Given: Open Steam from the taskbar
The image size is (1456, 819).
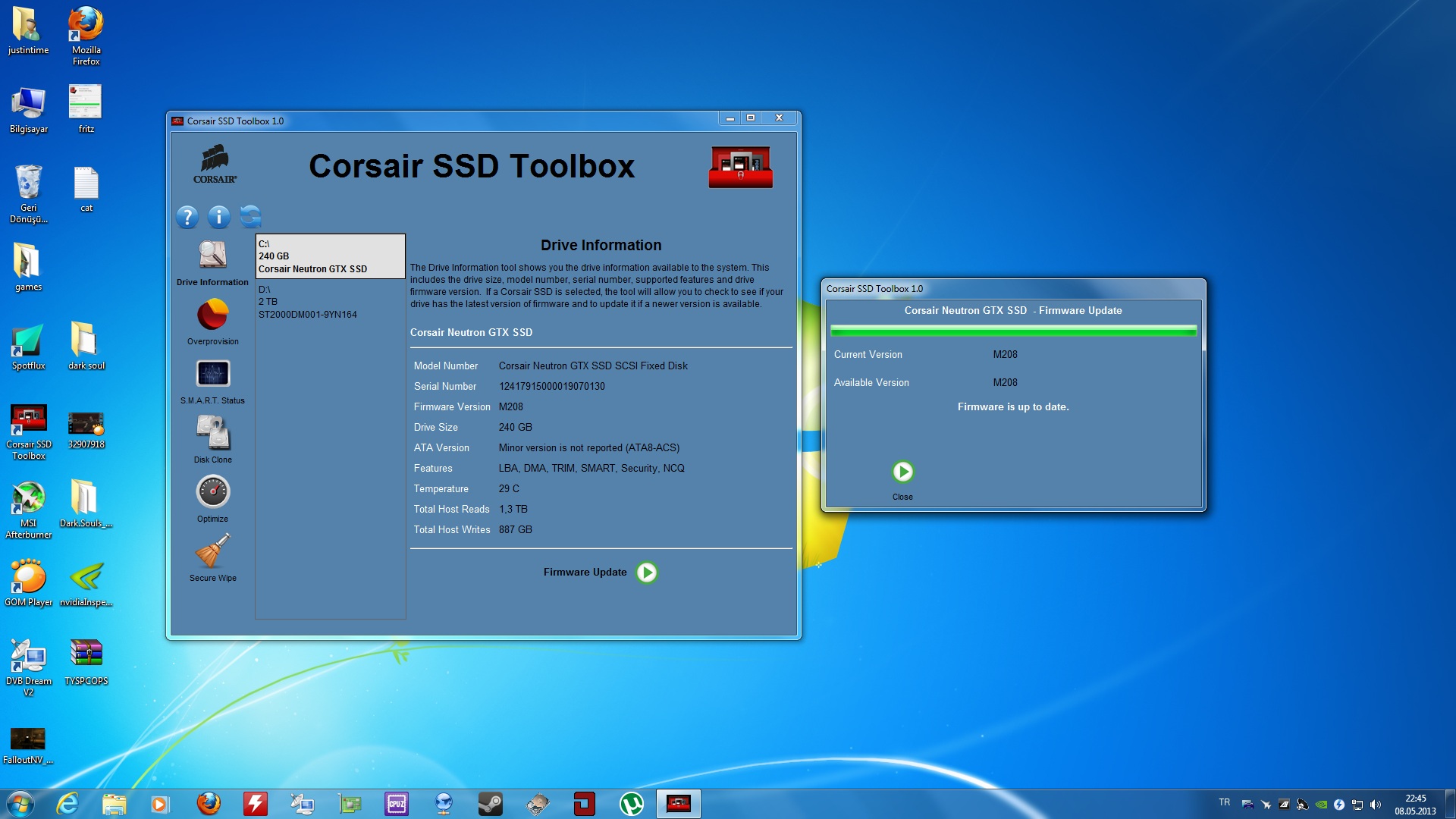Looking at the screenshot, I should pos(490,804).
